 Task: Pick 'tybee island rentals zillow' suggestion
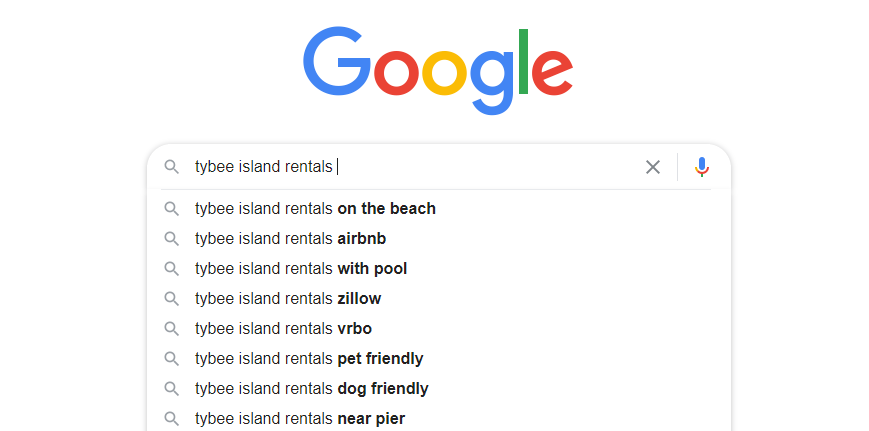tap(439, 299)
